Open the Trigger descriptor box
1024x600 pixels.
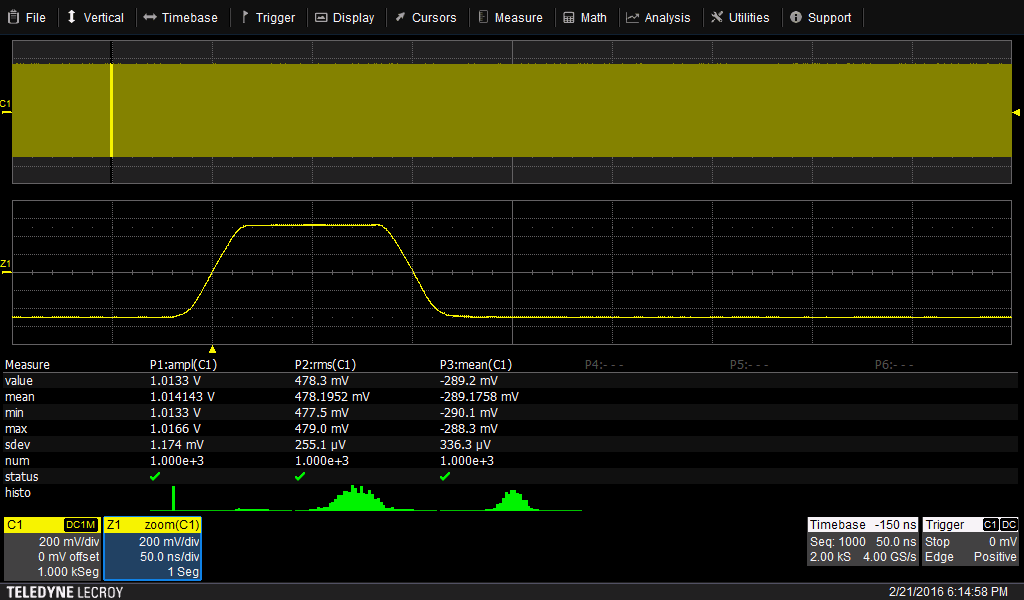point(970,541)
